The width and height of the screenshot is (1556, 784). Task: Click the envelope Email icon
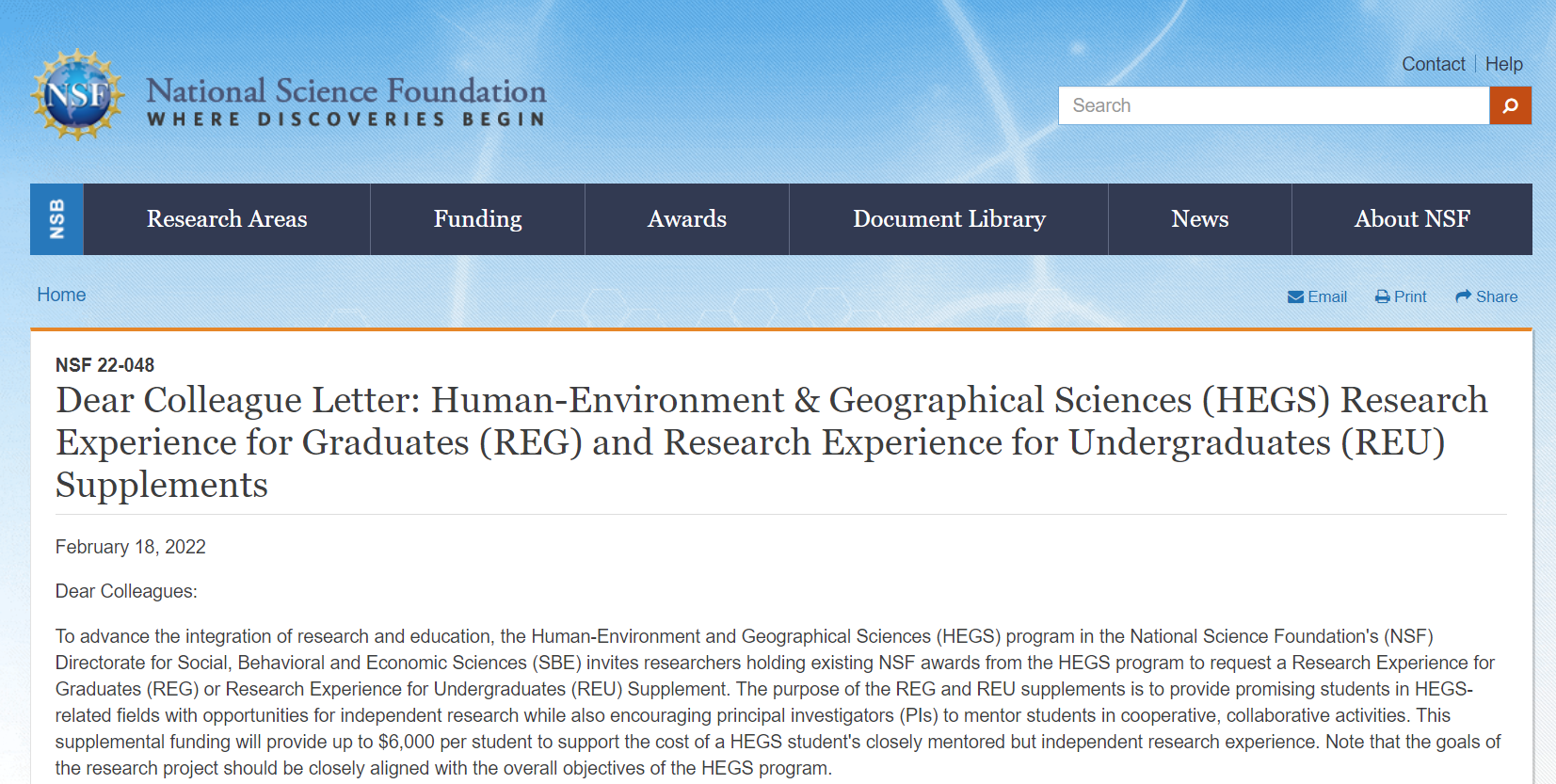coord(1295,297)
